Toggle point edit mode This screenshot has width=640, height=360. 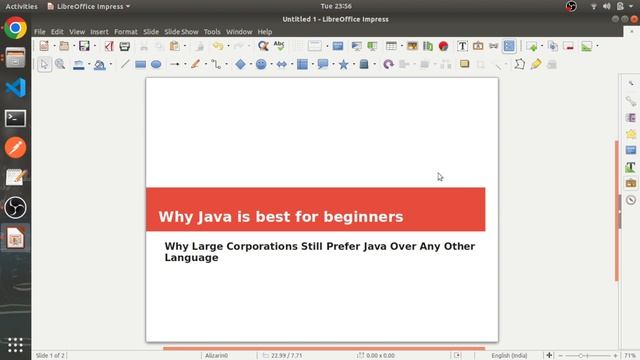[519, 64]
